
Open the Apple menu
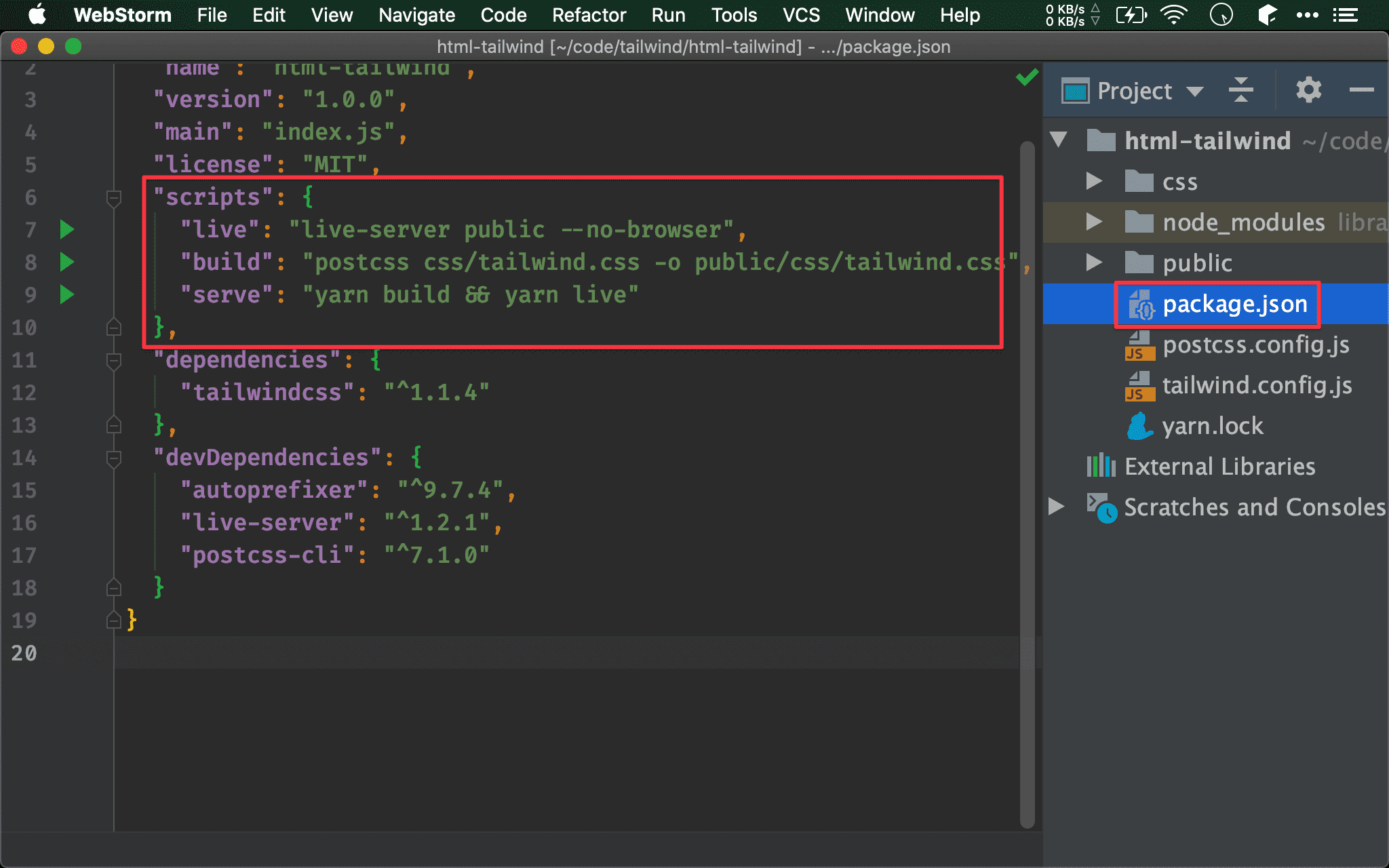[37, 15]
